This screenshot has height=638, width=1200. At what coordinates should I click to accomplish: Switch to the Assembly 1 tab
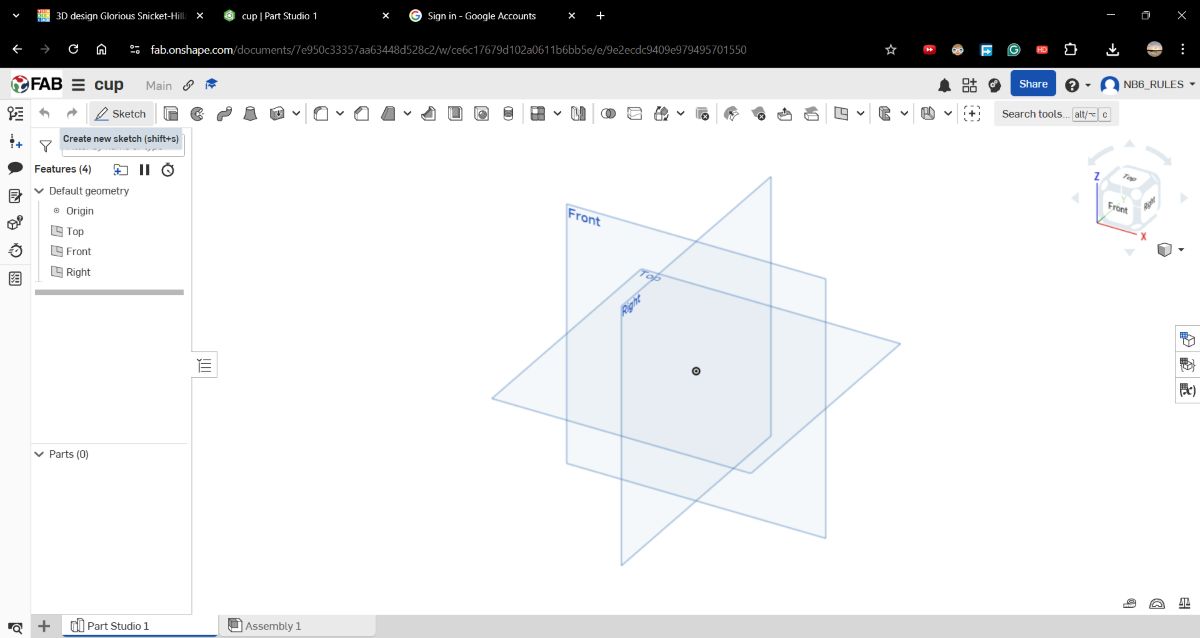[x=272, y=625]
